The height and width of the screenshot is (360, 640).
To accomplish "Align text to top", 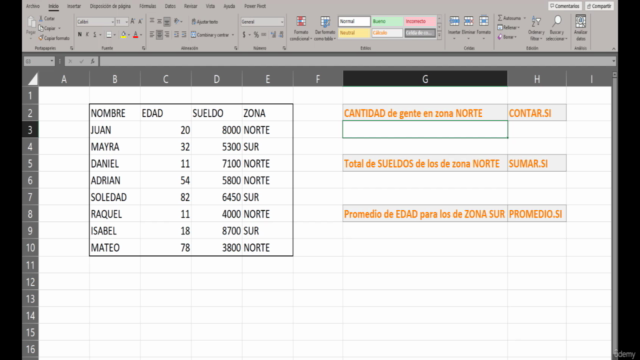I will click(x=152, y=21).
